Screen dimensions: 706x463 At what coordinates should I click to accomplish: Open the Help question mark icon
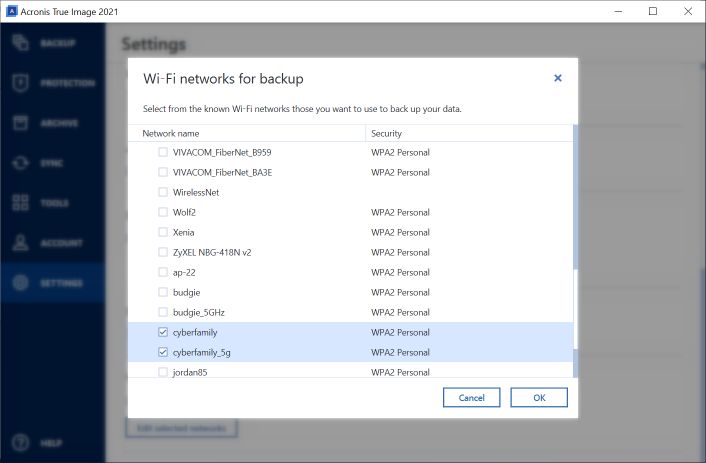click(x=20, y=443)
